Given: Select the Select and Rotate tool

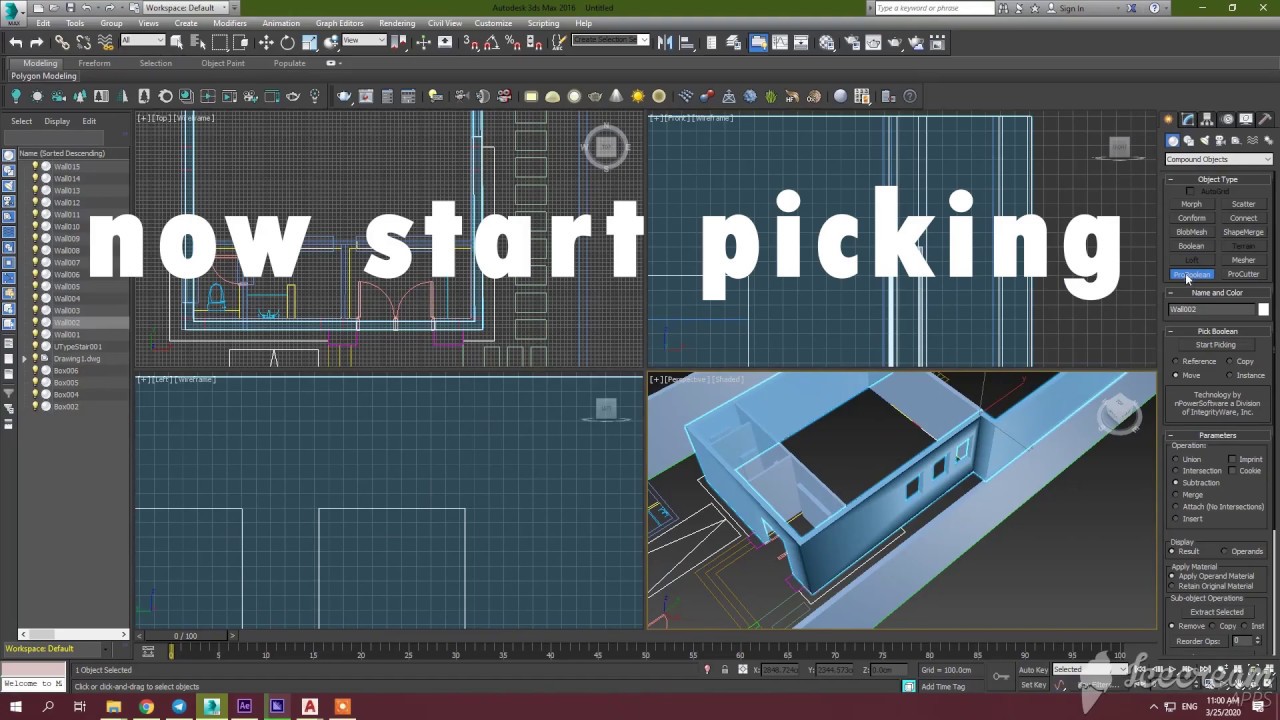Looking at the screenshot, I should point(288,42).
